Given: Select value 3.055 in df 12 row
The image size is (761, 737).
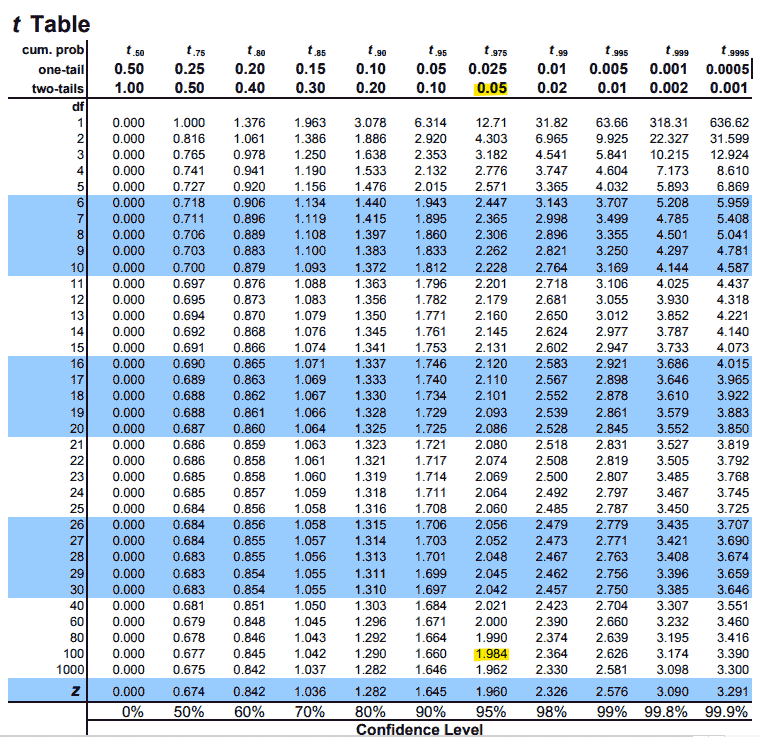Looking at the screenshot, I should [x=612, y=300].
